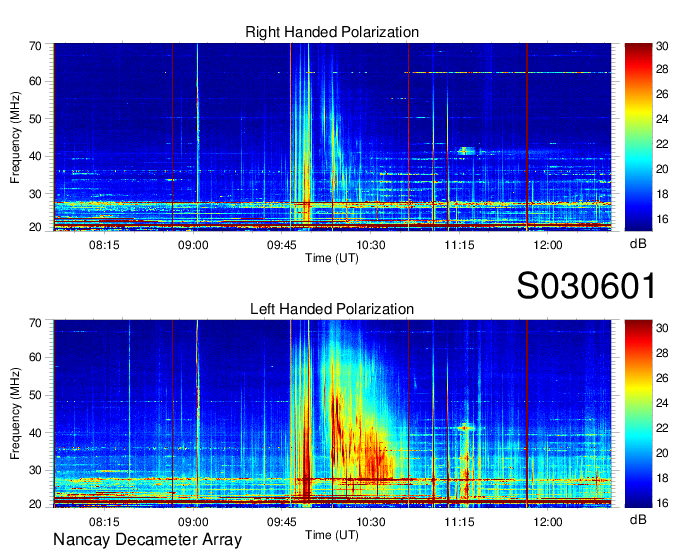Screen dimensions: 680x552
Task: Click the "Right Handed Polarization" title
Action: (x=332, y=32)
